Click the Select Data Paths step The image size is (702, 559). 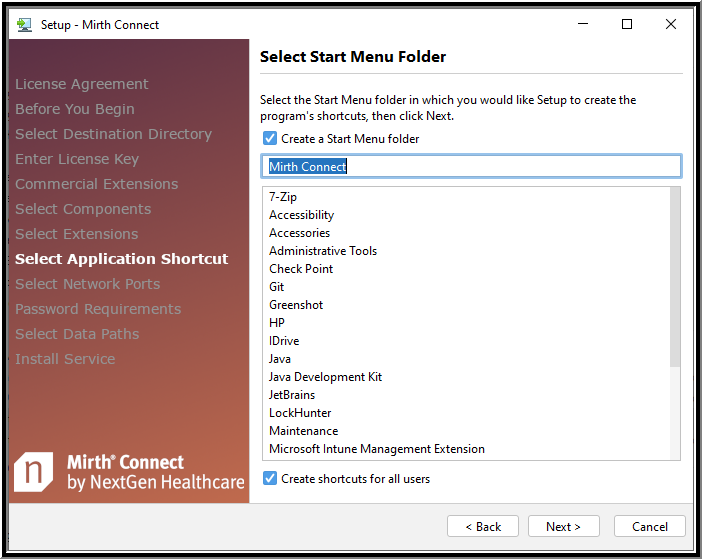pyautogui.click(x=77, y=334)
